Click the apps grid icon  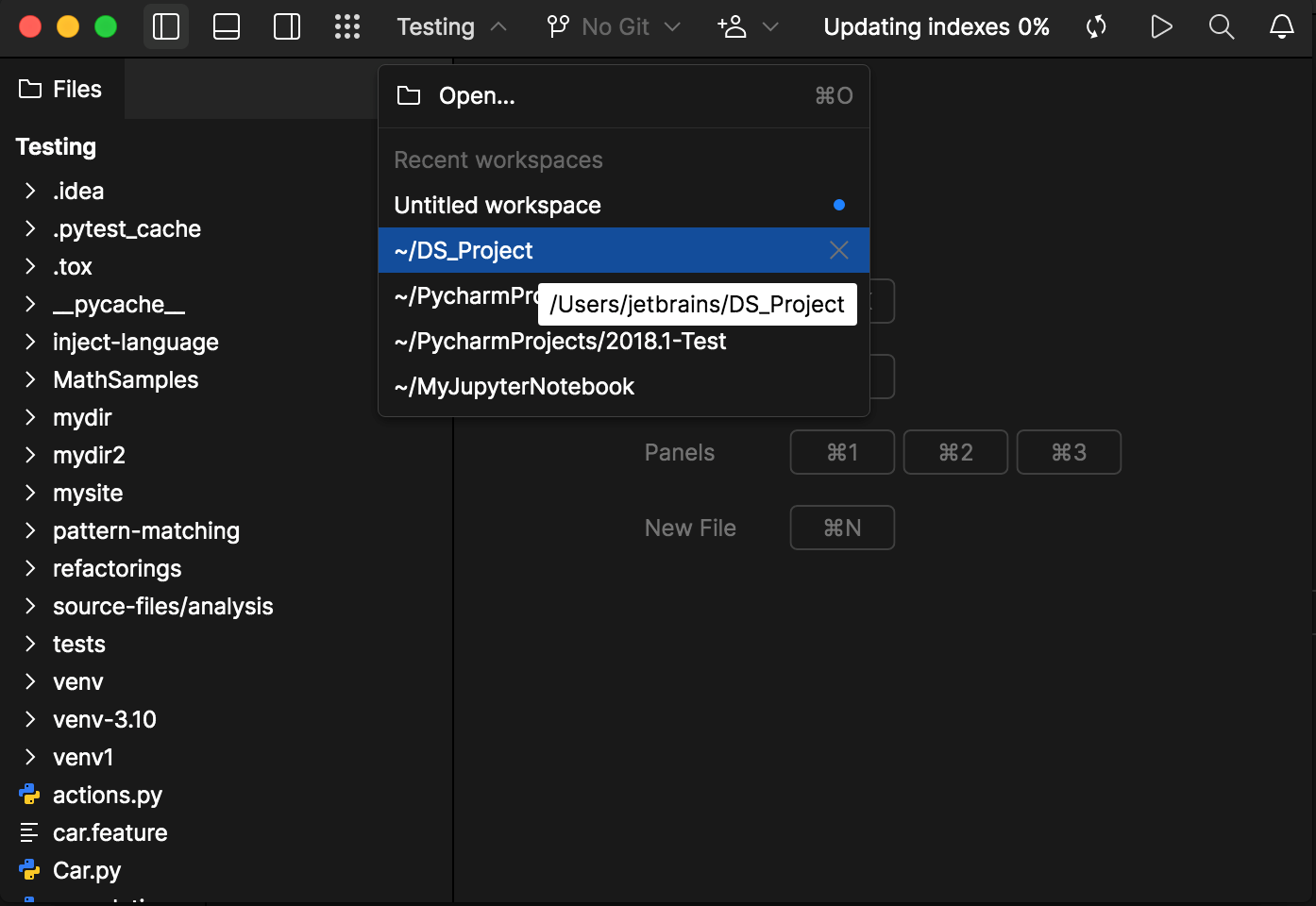[347, 26]
